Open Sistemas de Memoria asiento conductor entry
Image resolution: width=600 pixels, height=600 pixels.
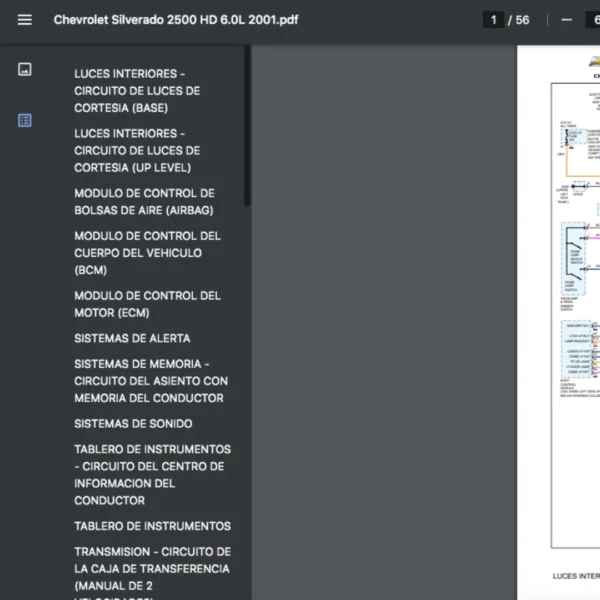(151, 381)
